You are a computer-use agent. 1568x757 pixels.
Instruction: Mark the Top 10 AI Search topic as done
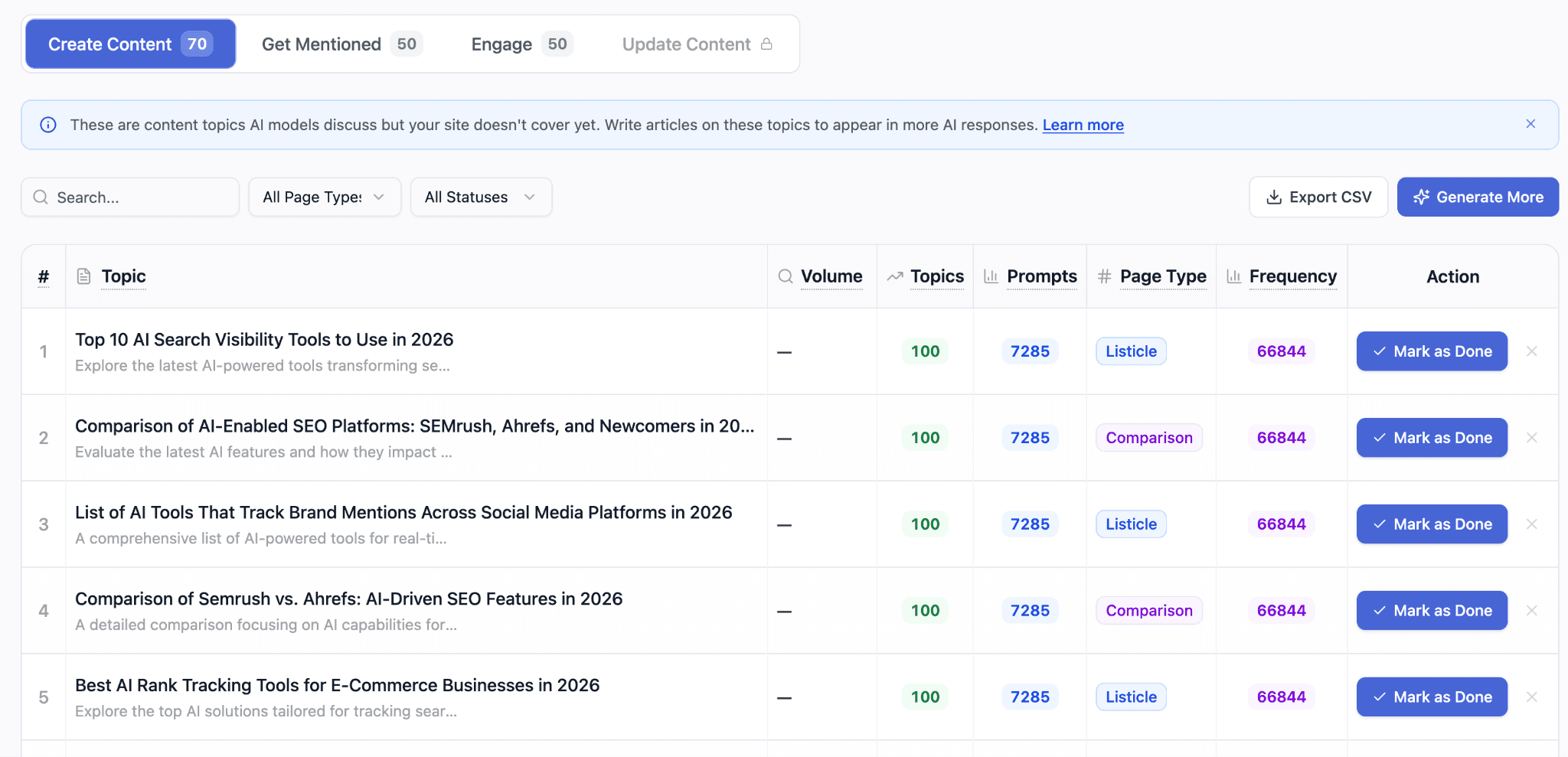[1432, 351]
